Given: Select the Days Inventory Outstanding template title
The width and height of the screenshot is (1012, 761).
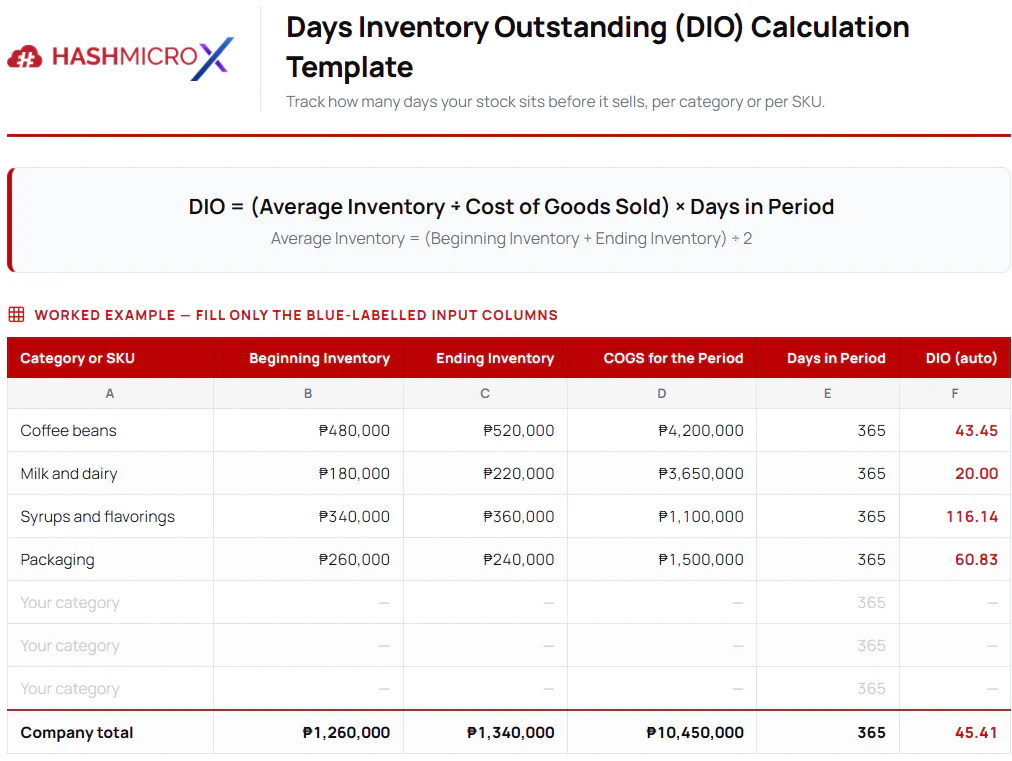Looking at the screenshot, I should click(x=598, y=47).
